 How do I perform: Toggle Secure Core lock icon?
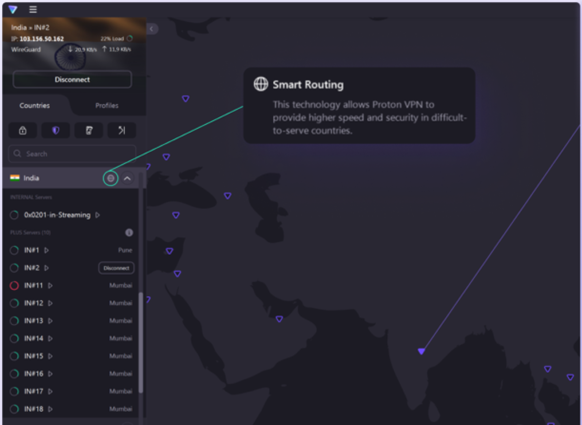(x=23, y=130)
